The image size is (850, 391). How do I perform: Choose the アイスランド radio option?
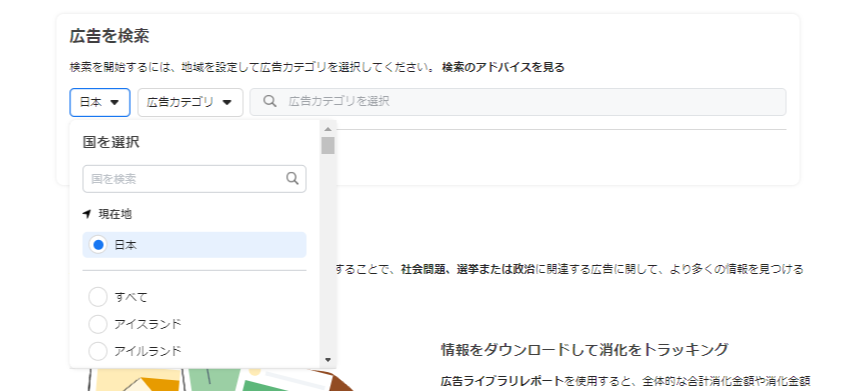[98, 324]
